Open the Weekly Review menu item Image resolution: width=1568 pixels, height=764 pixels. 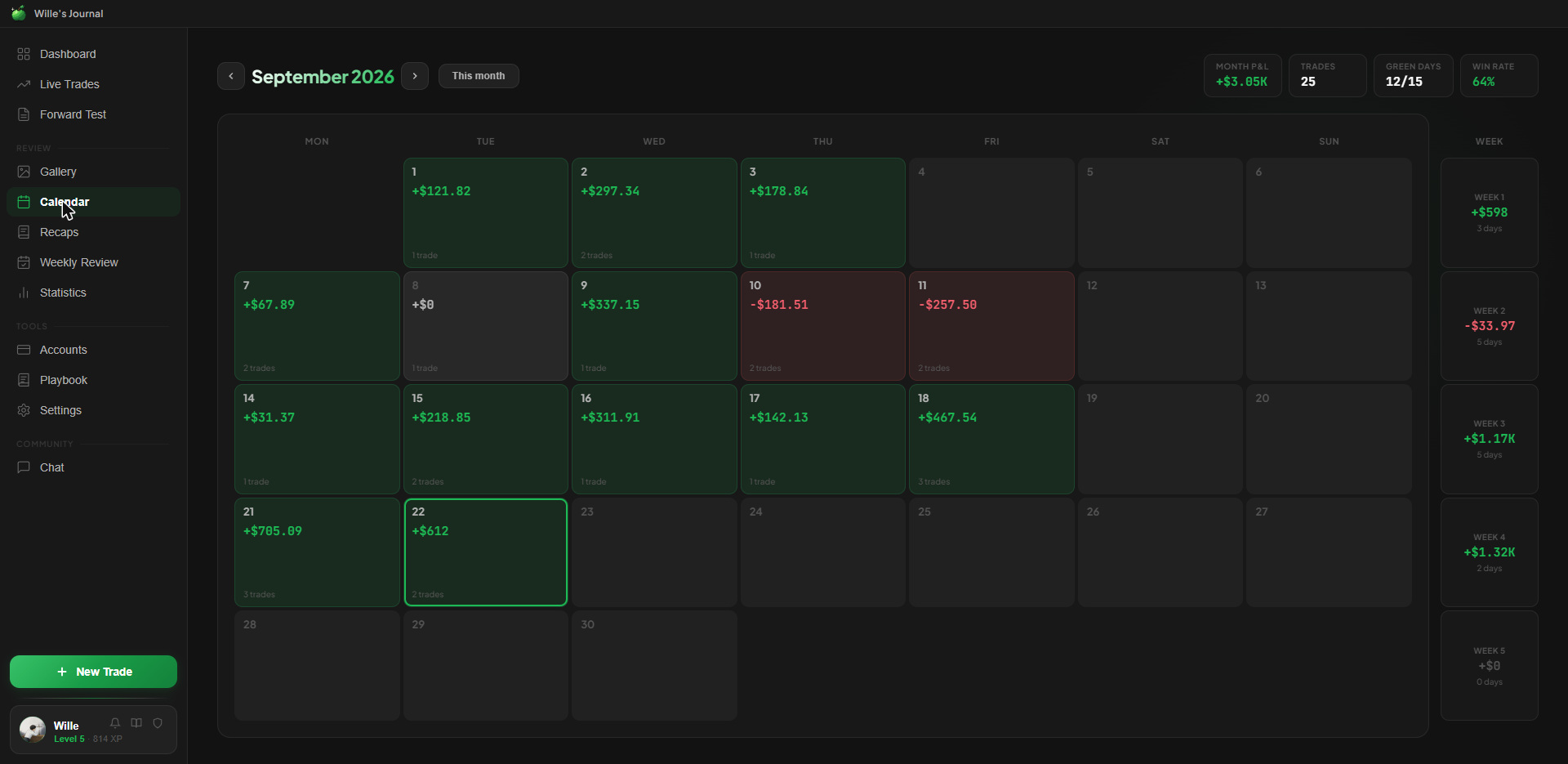click(93, 262)
